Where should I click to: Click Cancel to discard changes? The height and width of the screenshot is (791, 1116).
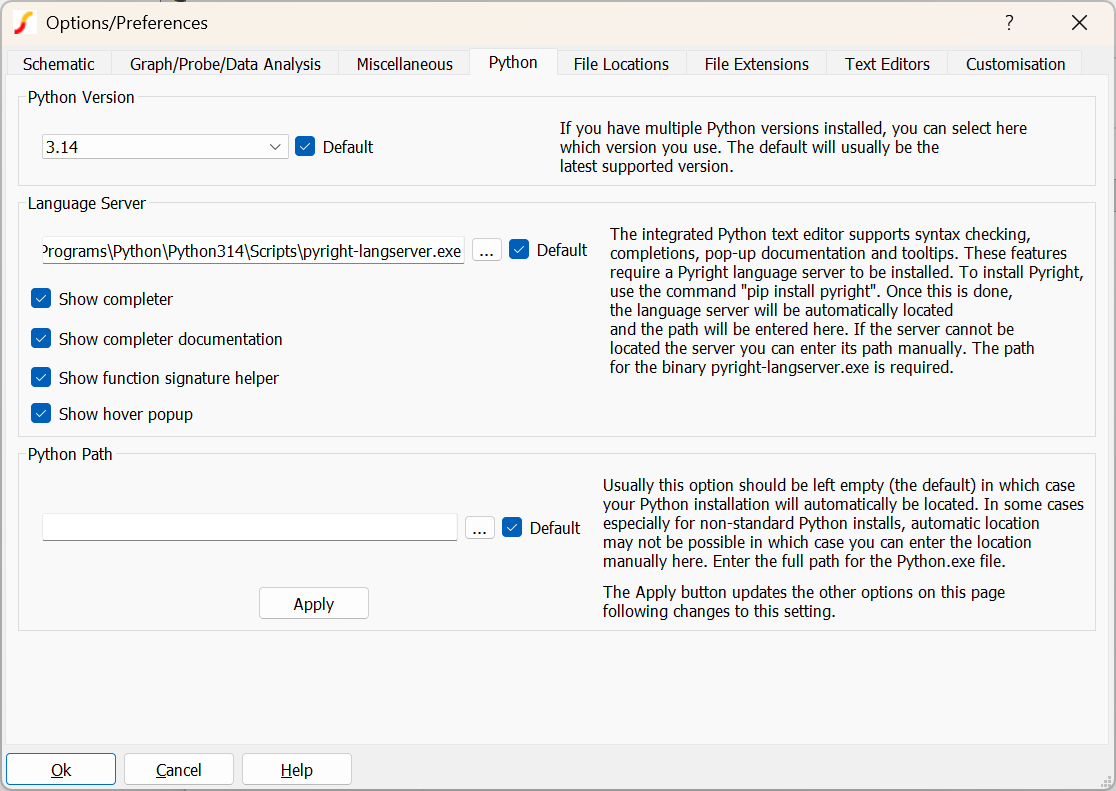coord(179,770)
